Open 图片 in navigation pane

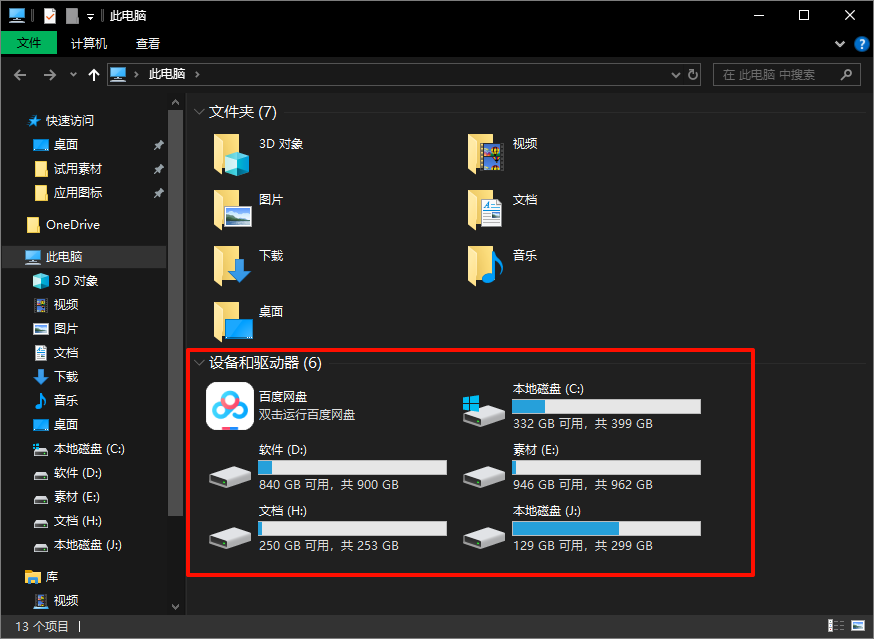point(66,329)
